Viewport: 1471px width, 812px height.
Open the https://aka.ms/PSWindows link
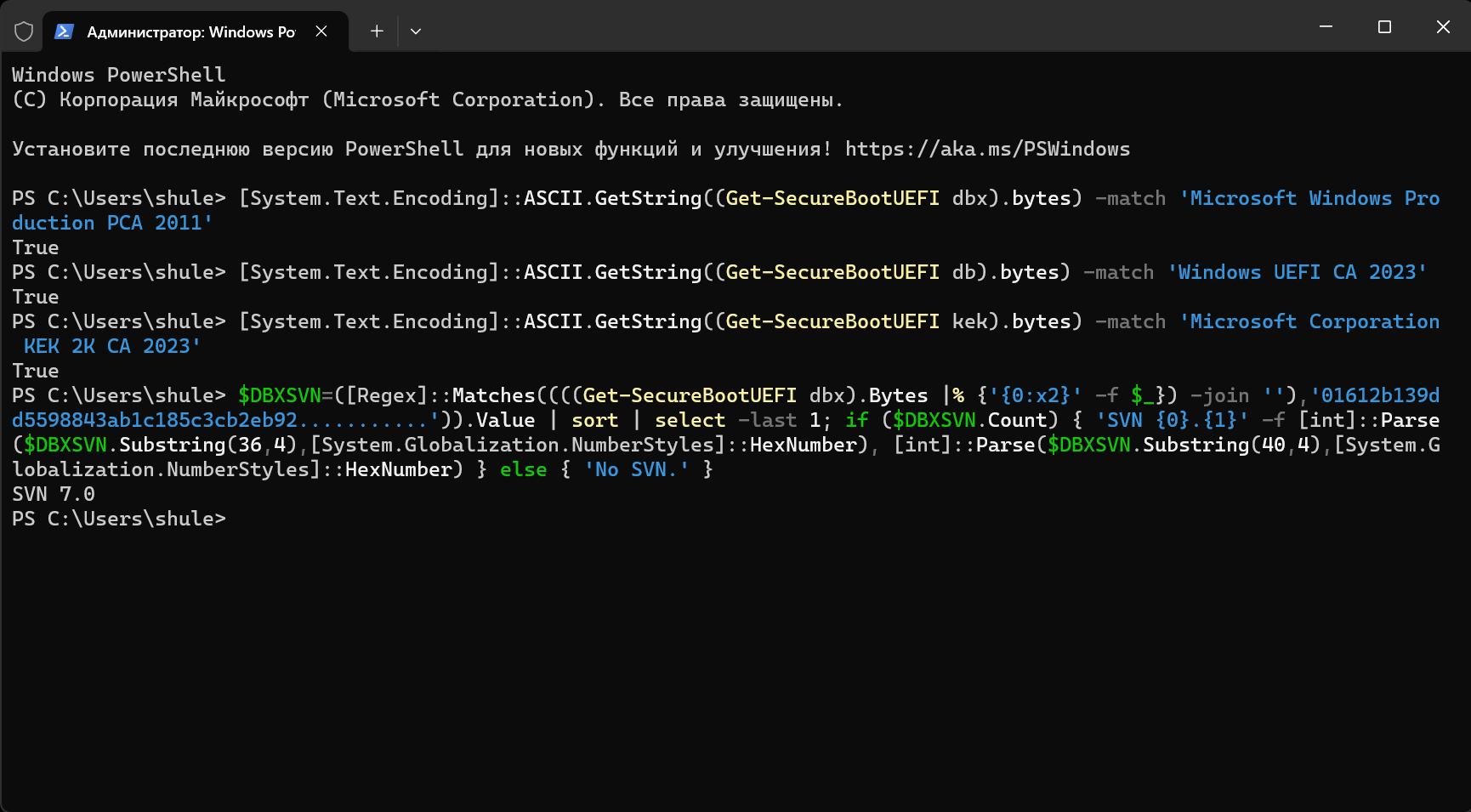pyautogui.click(x=987, y=149)
